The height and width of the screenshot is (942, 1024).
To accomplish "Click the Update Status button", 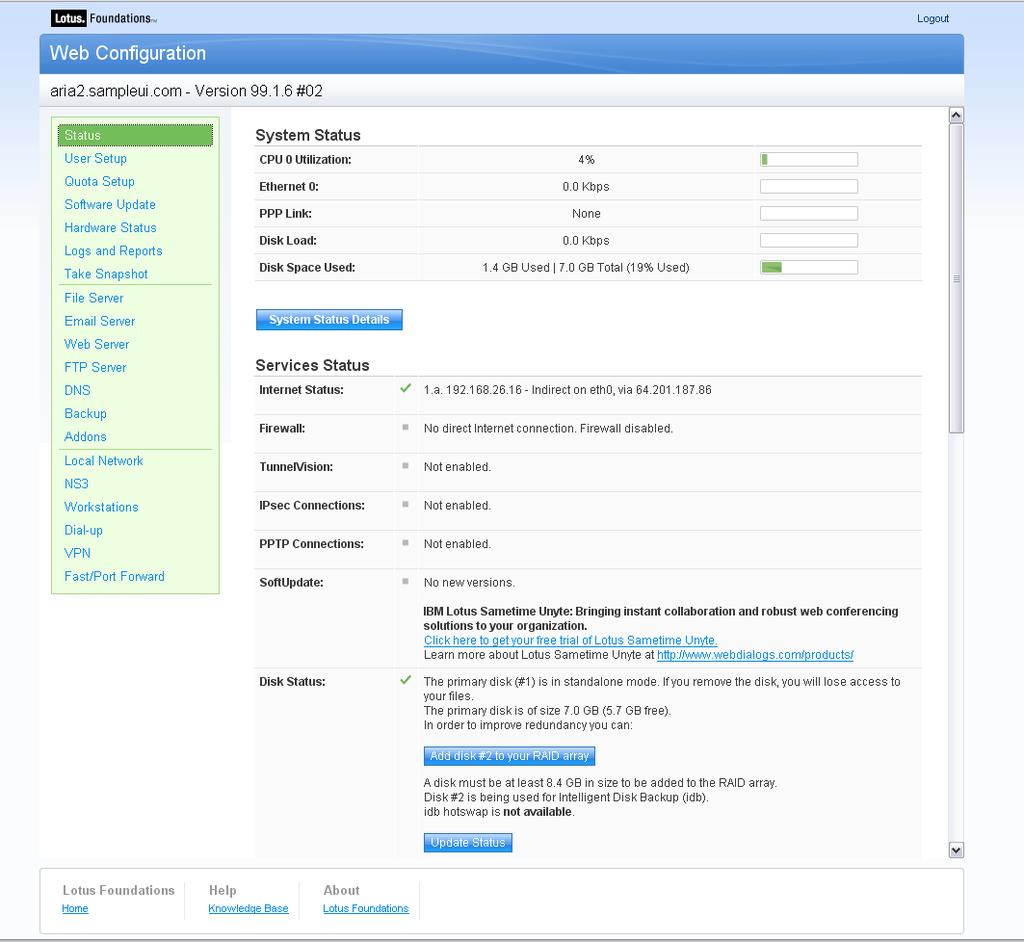I will 468,842.
